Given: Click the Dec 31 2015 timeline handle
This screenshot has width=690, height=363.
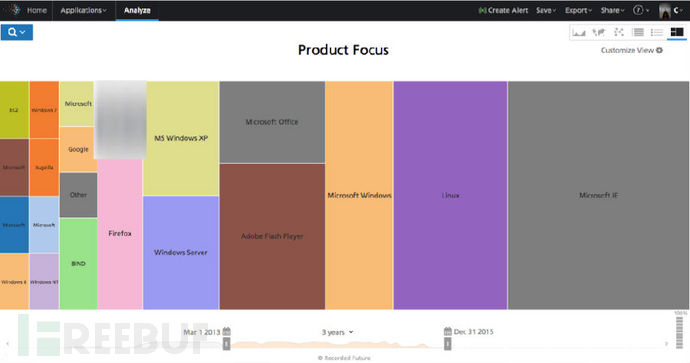Looking at the screenshot, I should click(448, 344).
